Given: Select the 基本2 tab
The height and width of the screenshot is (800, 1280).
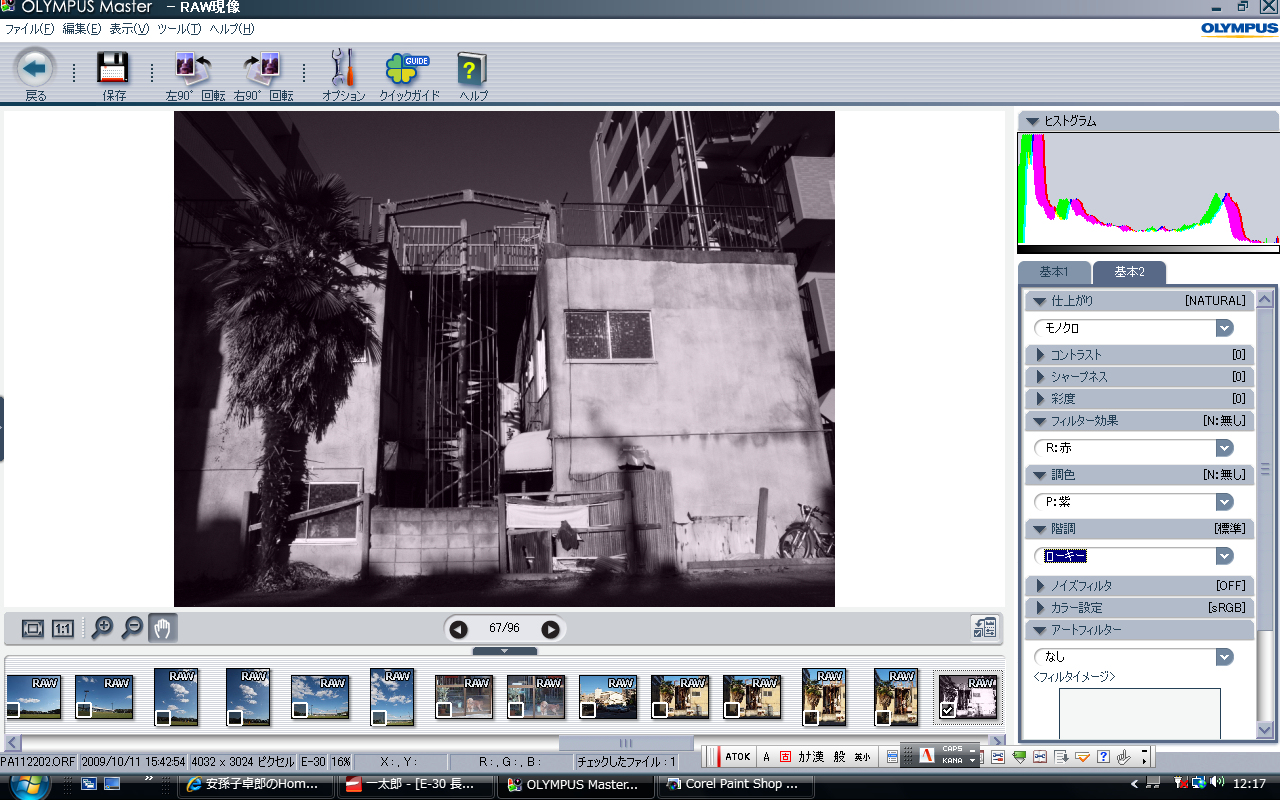Looking at the screenshot, I should [1129, 273].
